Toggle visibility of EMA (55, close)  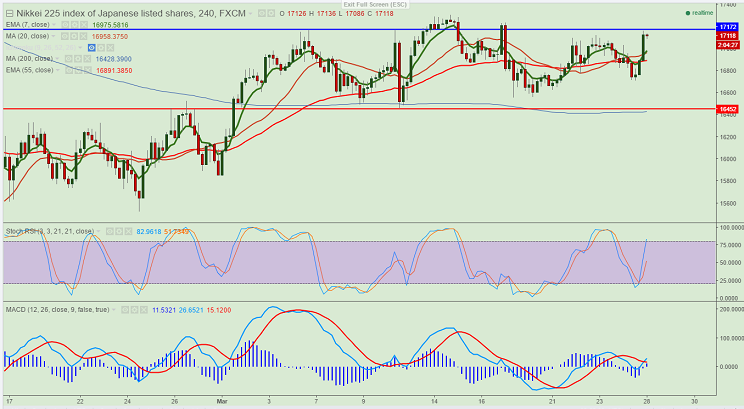[69, 70]
